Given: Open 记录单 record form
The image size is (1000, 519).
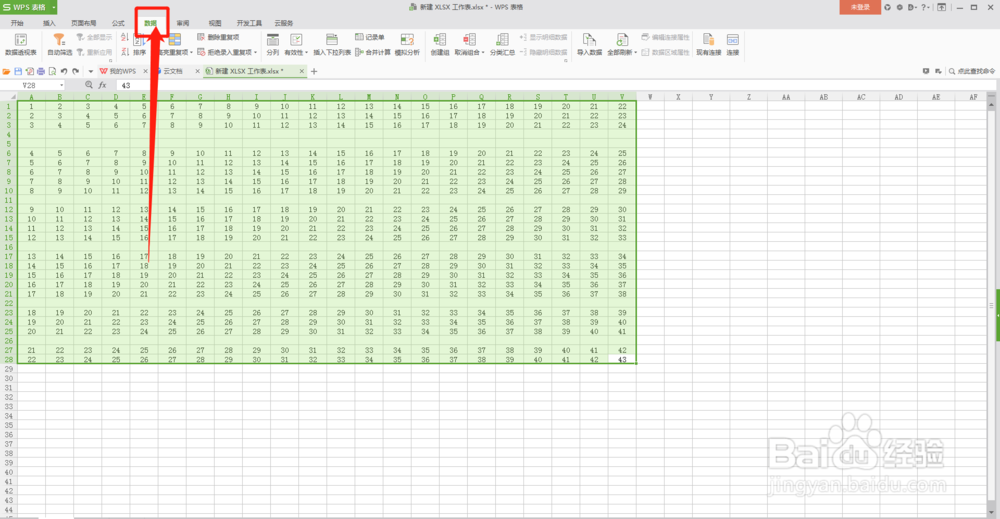Looking at the screenshot, I should tap(370, 37).
